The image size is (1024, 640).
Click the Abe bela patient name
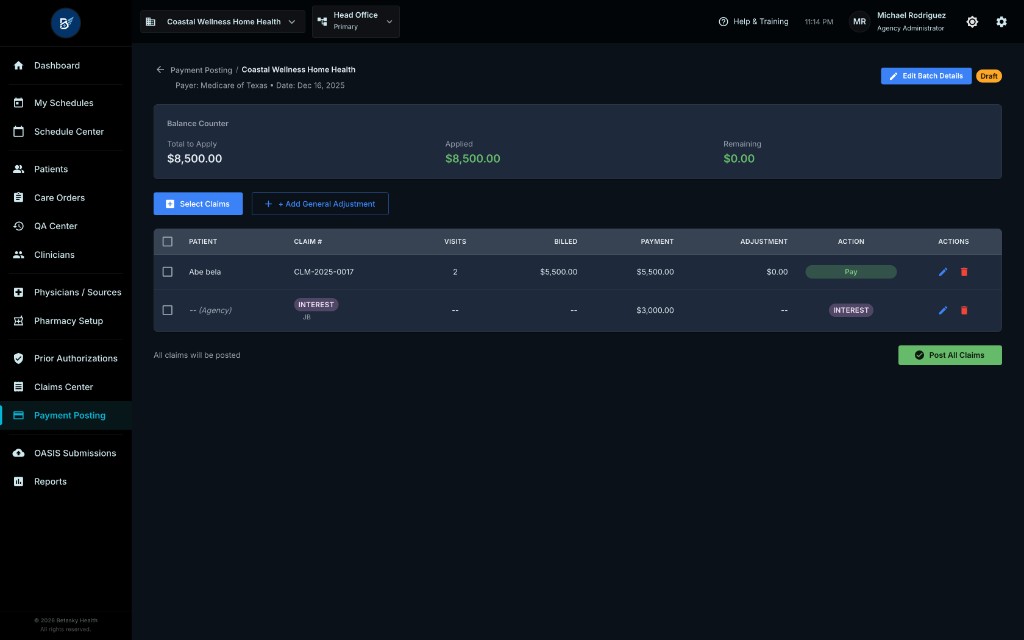(205, 272)
